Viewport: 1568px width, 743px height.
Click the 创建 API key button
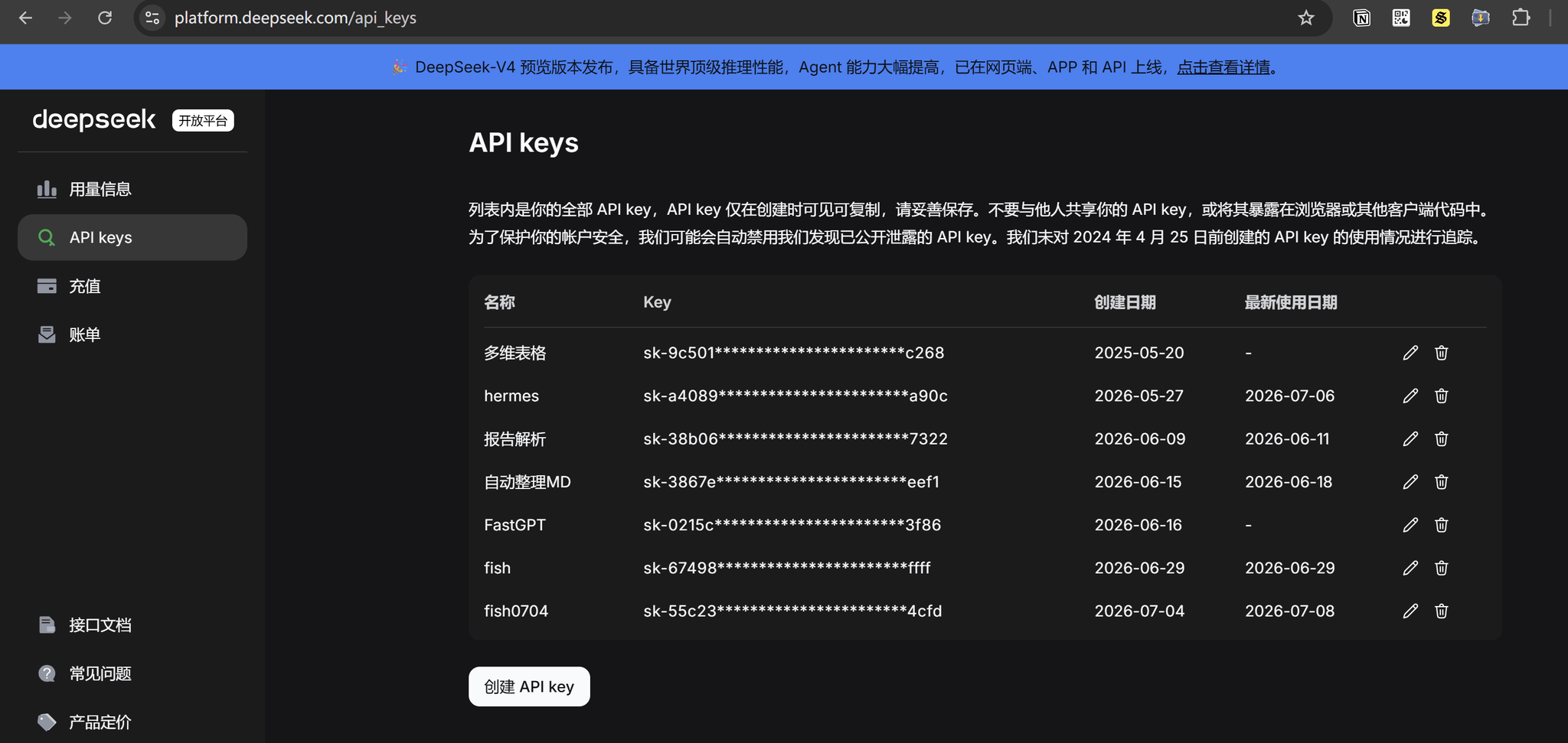click(529, 686)
